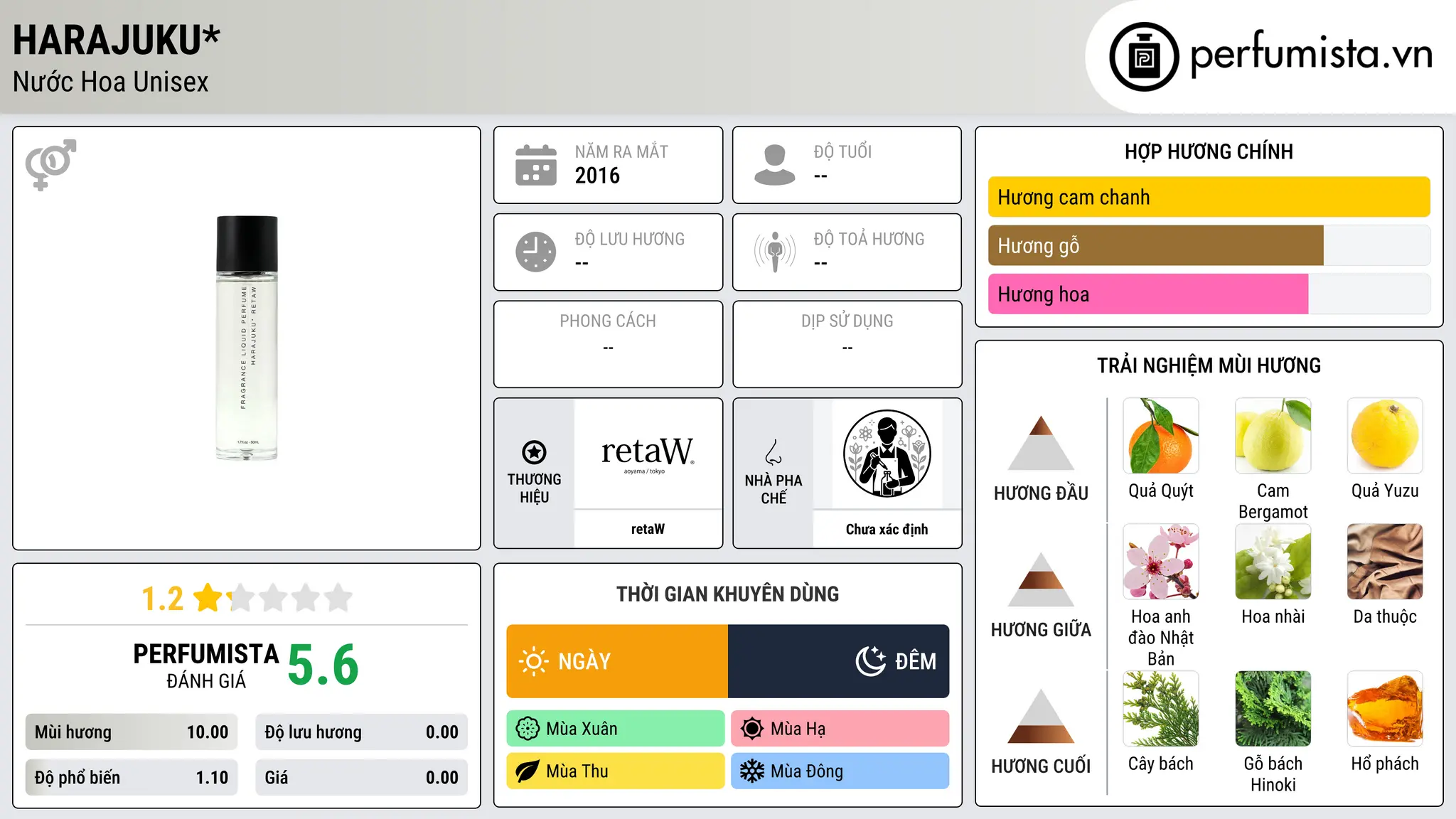Select the Đêm nighttime segment
This screenshot has height=819, width=1456.
[x=839, y=661]
